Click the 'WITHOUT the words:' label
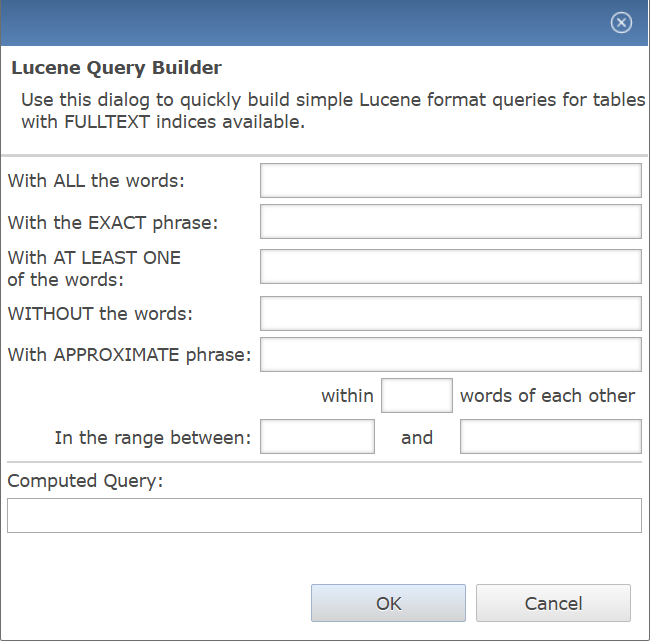This screenshot has width=650, height=641. click(x=100, y=313)
